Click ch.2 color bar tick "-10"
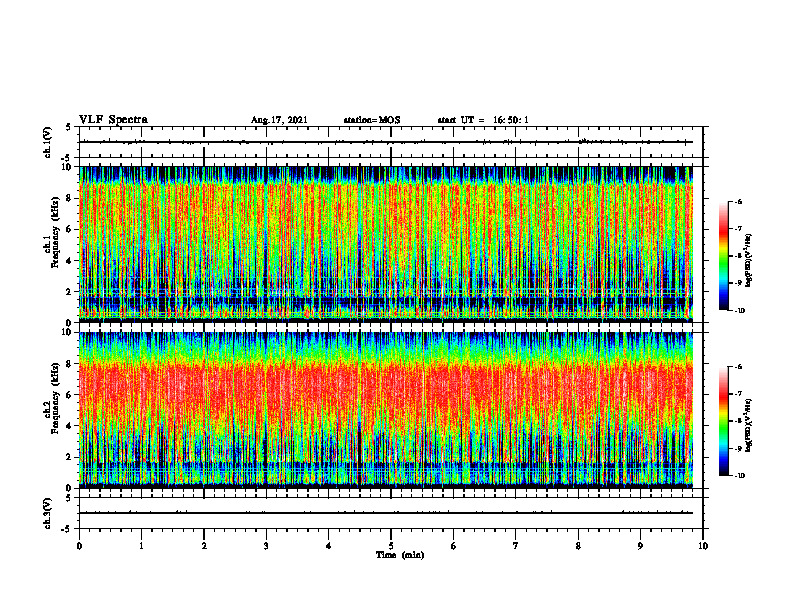Screen dimensions: 792x612 pyautogui.click(x=739, y=476)
